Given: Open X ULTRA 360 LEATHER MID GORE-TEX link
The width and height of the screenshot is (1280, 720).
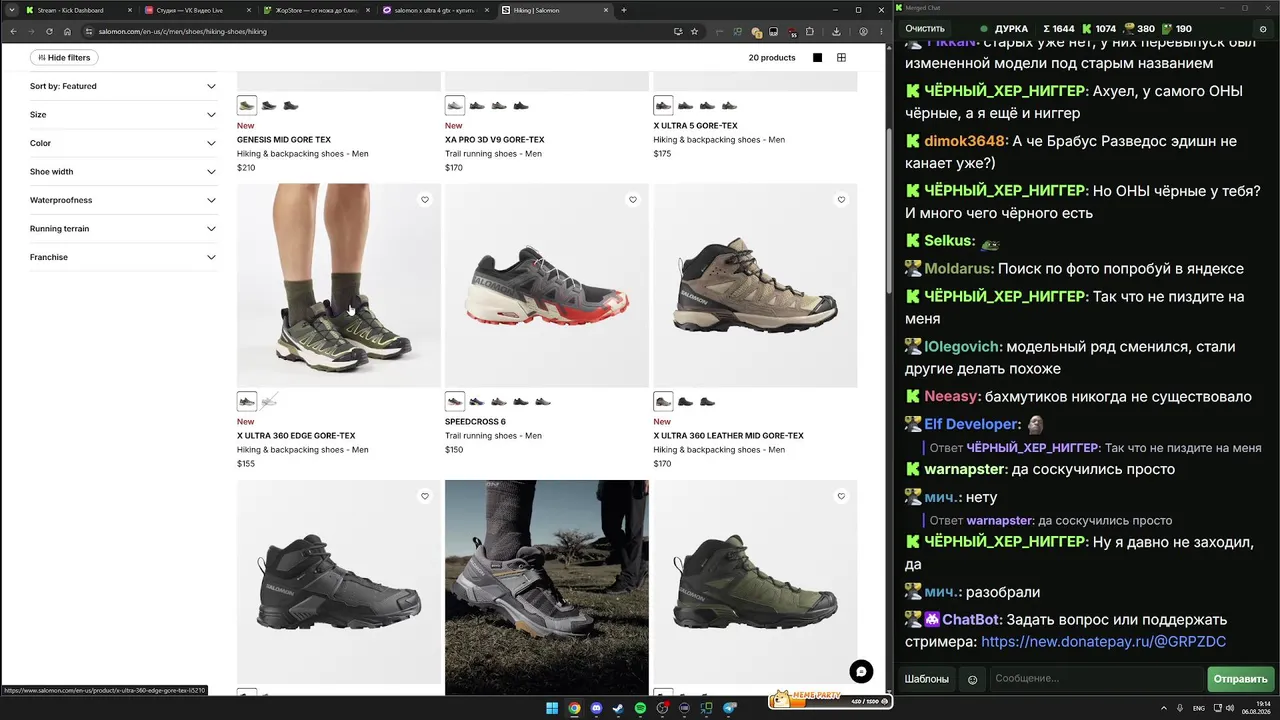Looking at the screenshot, I should click(728, 436).
